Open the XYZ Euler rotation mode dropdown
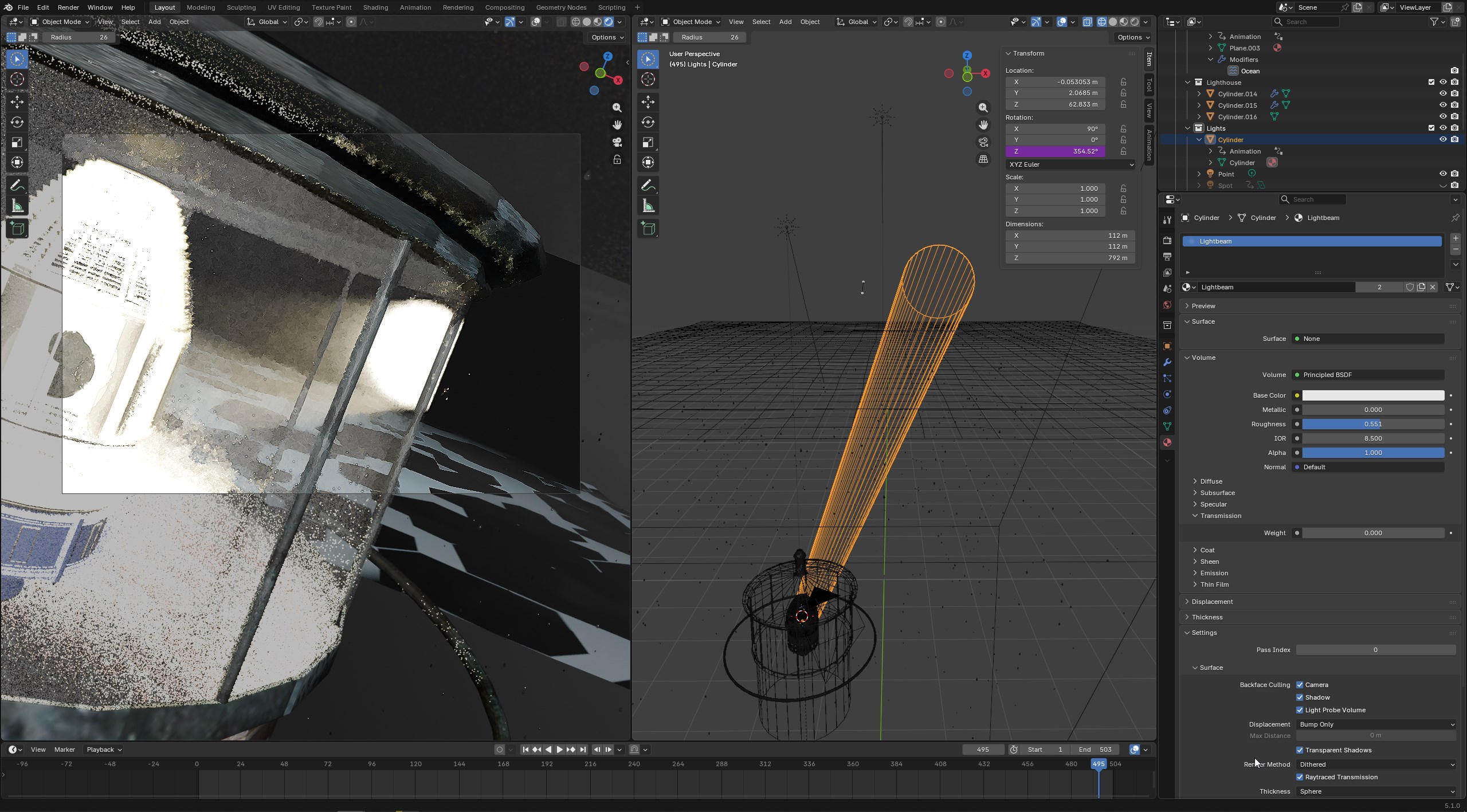The width and height of the screenshot is (1467, 812). 1070,164
